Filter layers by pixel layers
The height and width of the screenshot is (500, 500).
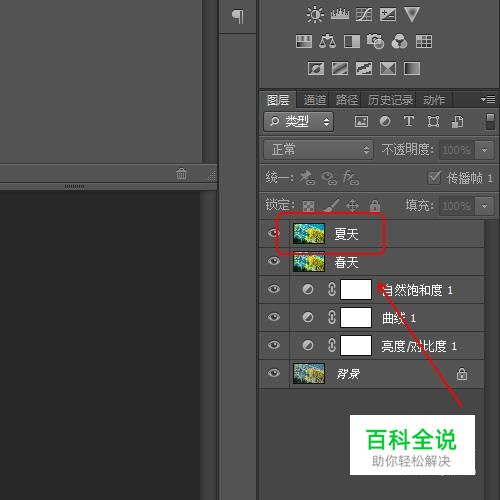tap(361, 121)
